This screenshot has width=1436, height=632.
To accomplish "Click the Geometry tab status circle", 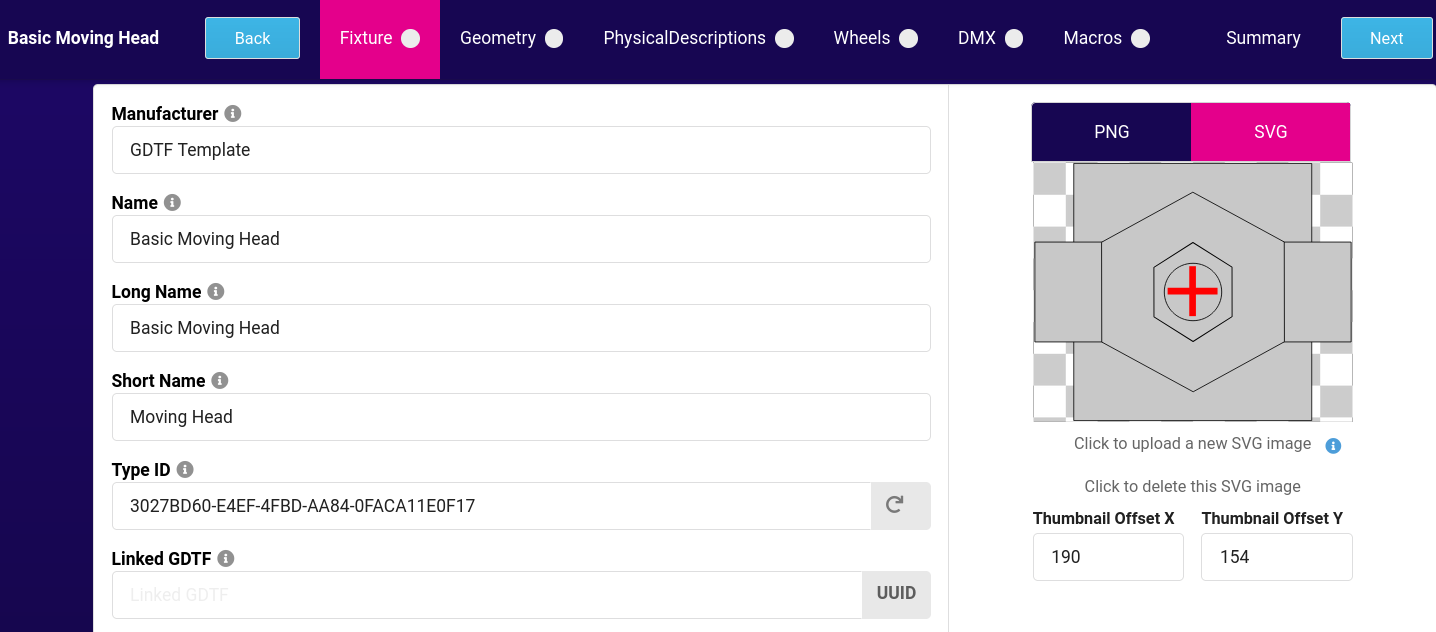I will tap(554, 38).
